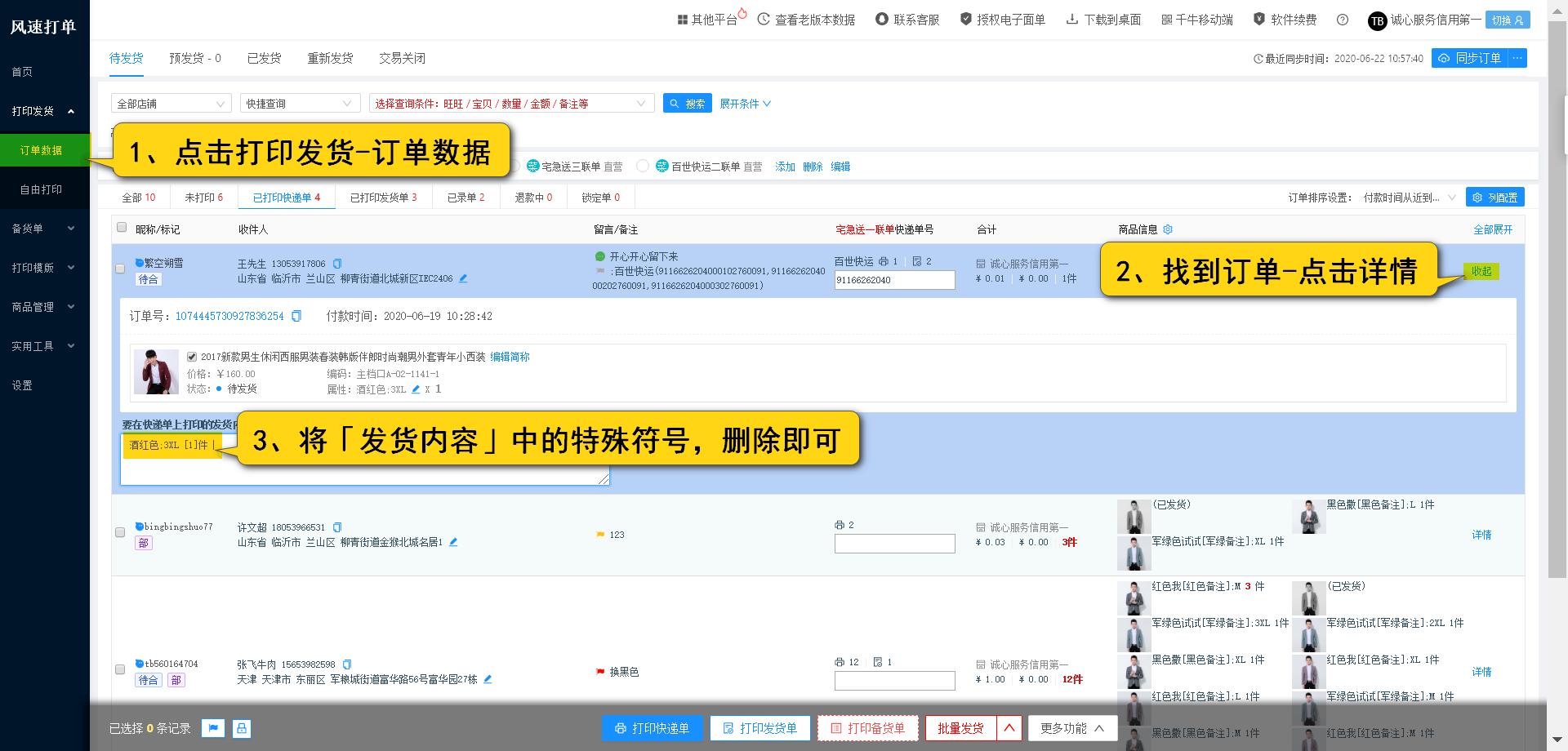Switch to the 已发货 tab
1568x751 pixels.
[263, 58]
